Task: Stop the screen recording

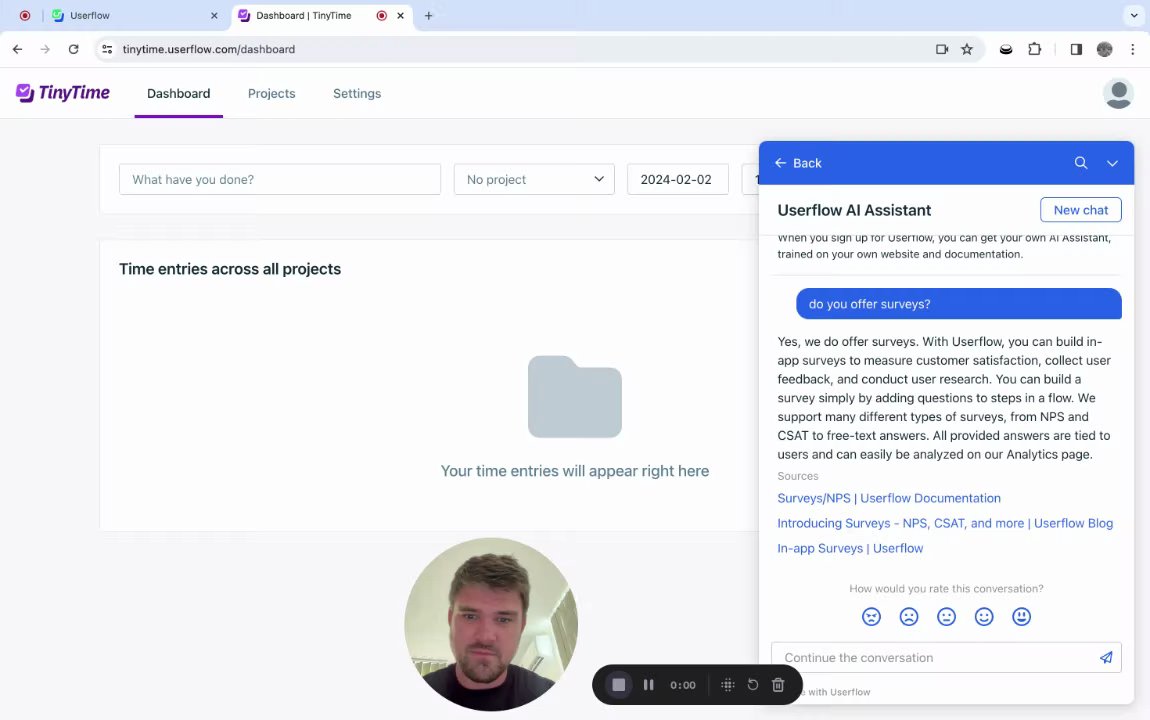Action: [x=618, y=684]
